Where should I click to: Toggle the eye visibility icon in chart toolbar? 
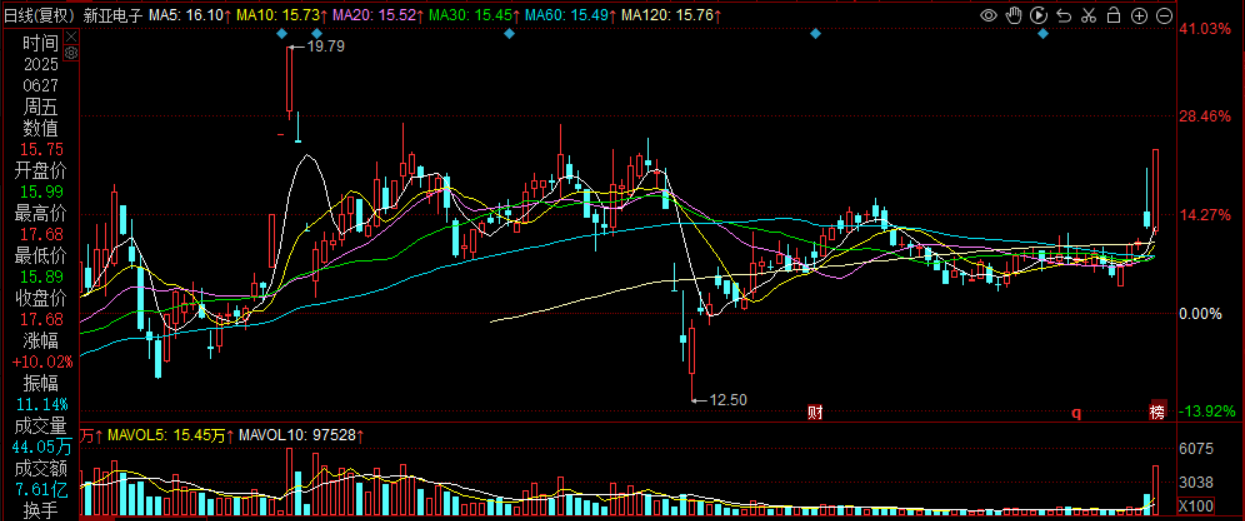[988, 15]
